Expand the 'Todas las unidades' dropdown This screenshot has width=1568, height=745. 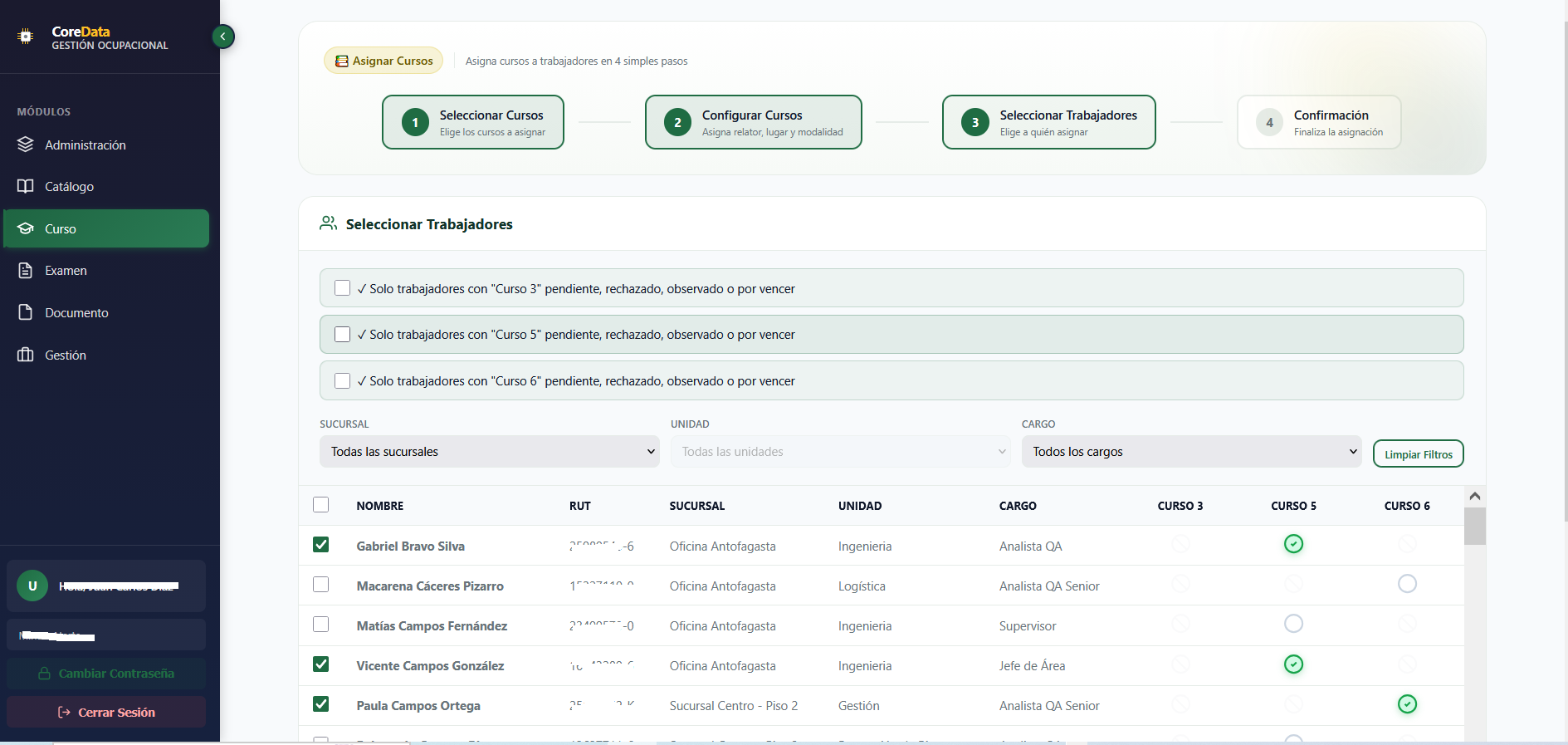coord(840,452)
